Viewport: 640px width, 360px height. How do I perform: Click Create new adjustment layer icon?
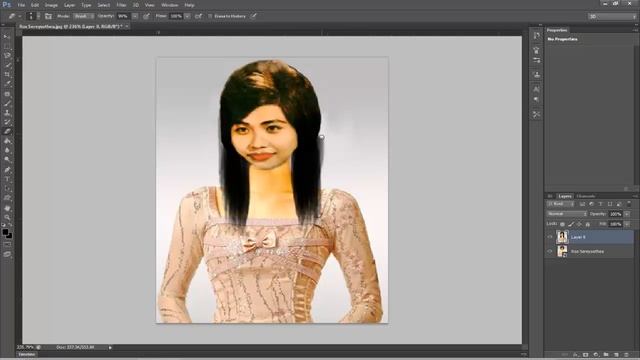[596, 355]
